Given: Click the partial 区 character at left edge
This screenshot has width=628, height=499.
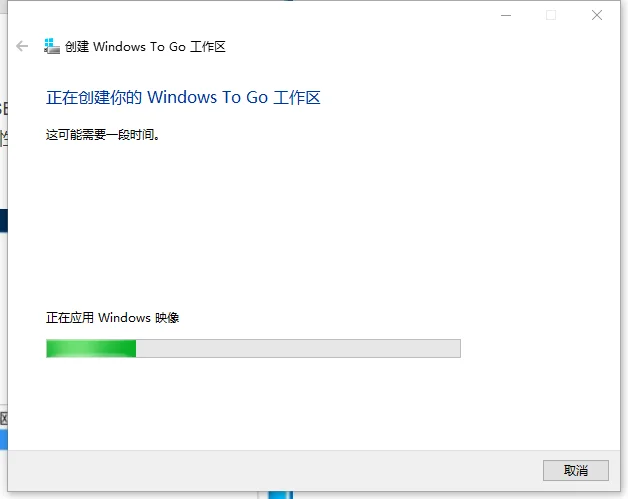Looking at the screenshot, I should [4, 419].
